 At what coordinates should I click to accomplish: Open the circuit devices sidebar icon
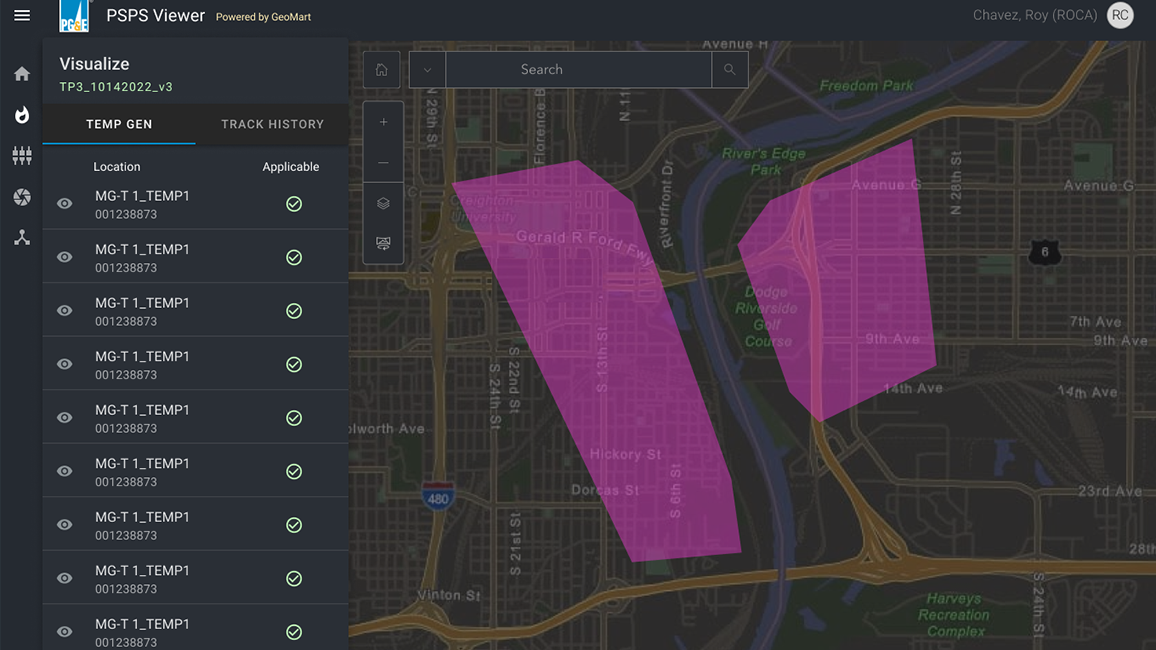(x=22, y=156)
